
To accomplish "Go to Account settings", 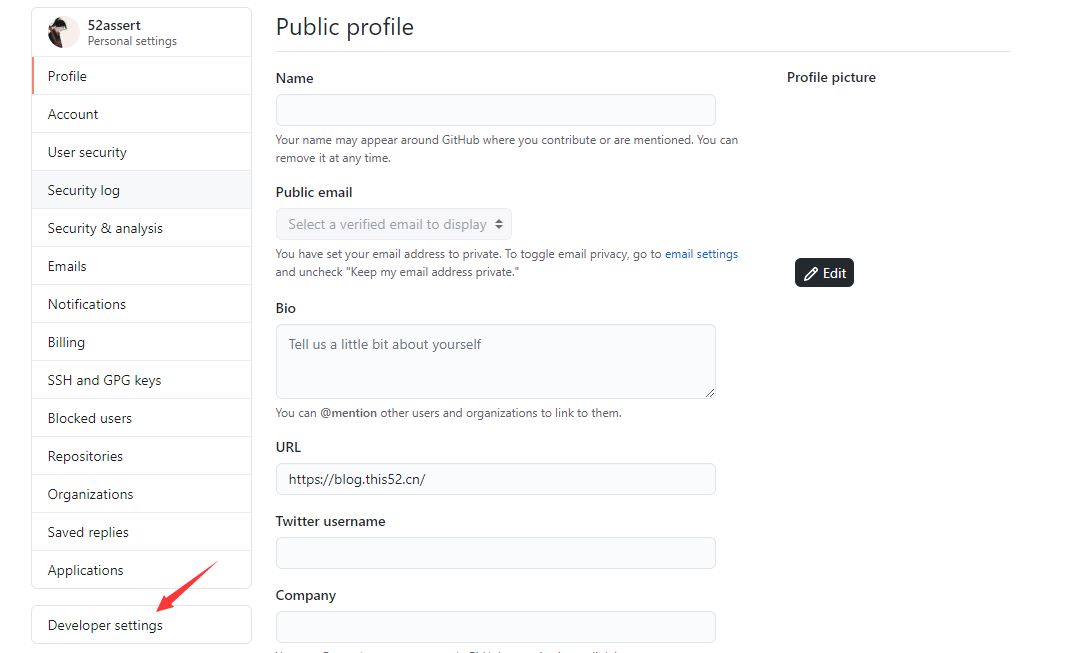I will tap(142, 114).
